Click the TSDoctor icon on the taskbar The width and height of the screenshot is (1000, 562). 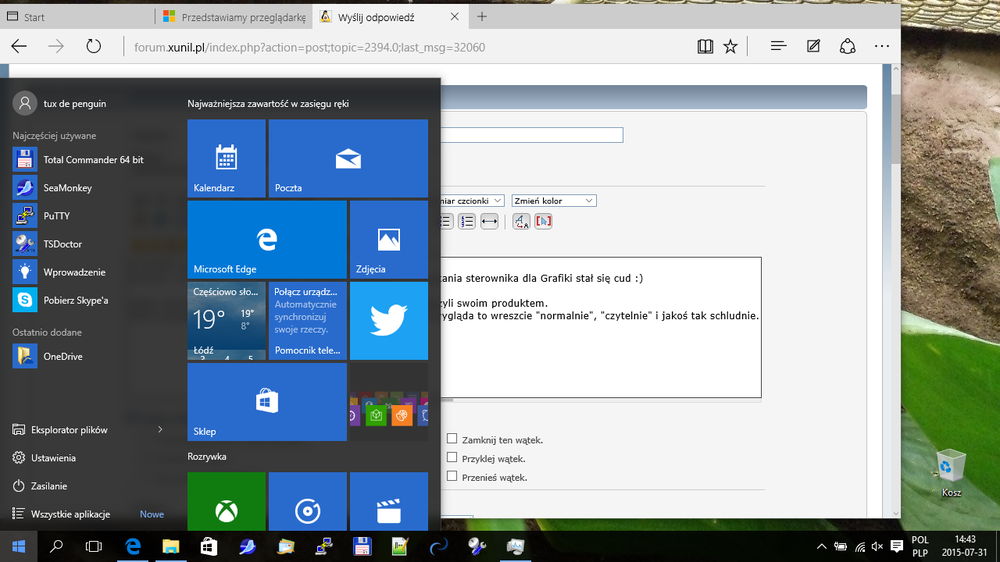(477, 547)
